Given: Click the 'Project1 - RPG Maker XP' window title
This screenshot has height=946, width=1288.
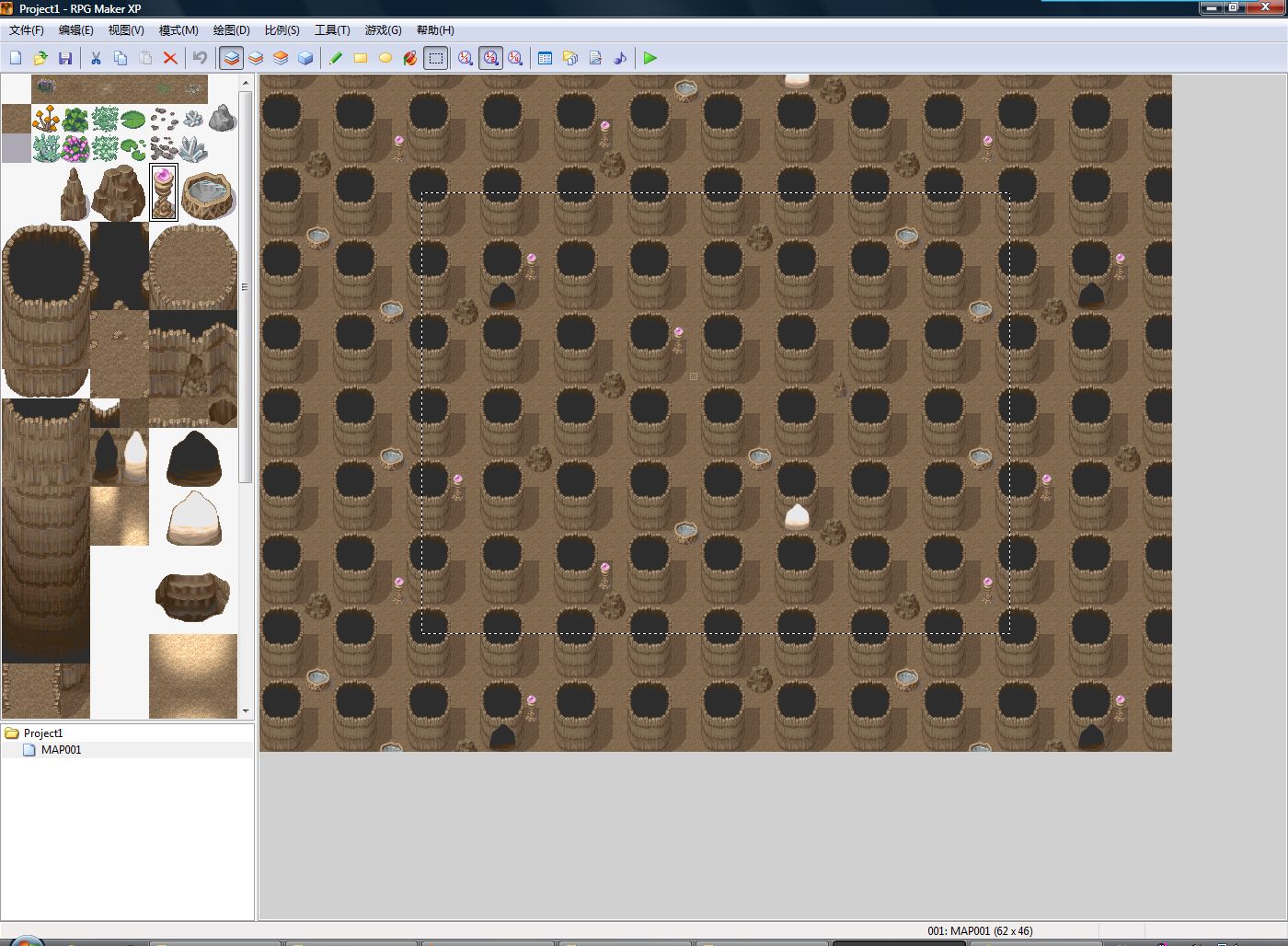Looking at the screenshot, I should (80, 8).
